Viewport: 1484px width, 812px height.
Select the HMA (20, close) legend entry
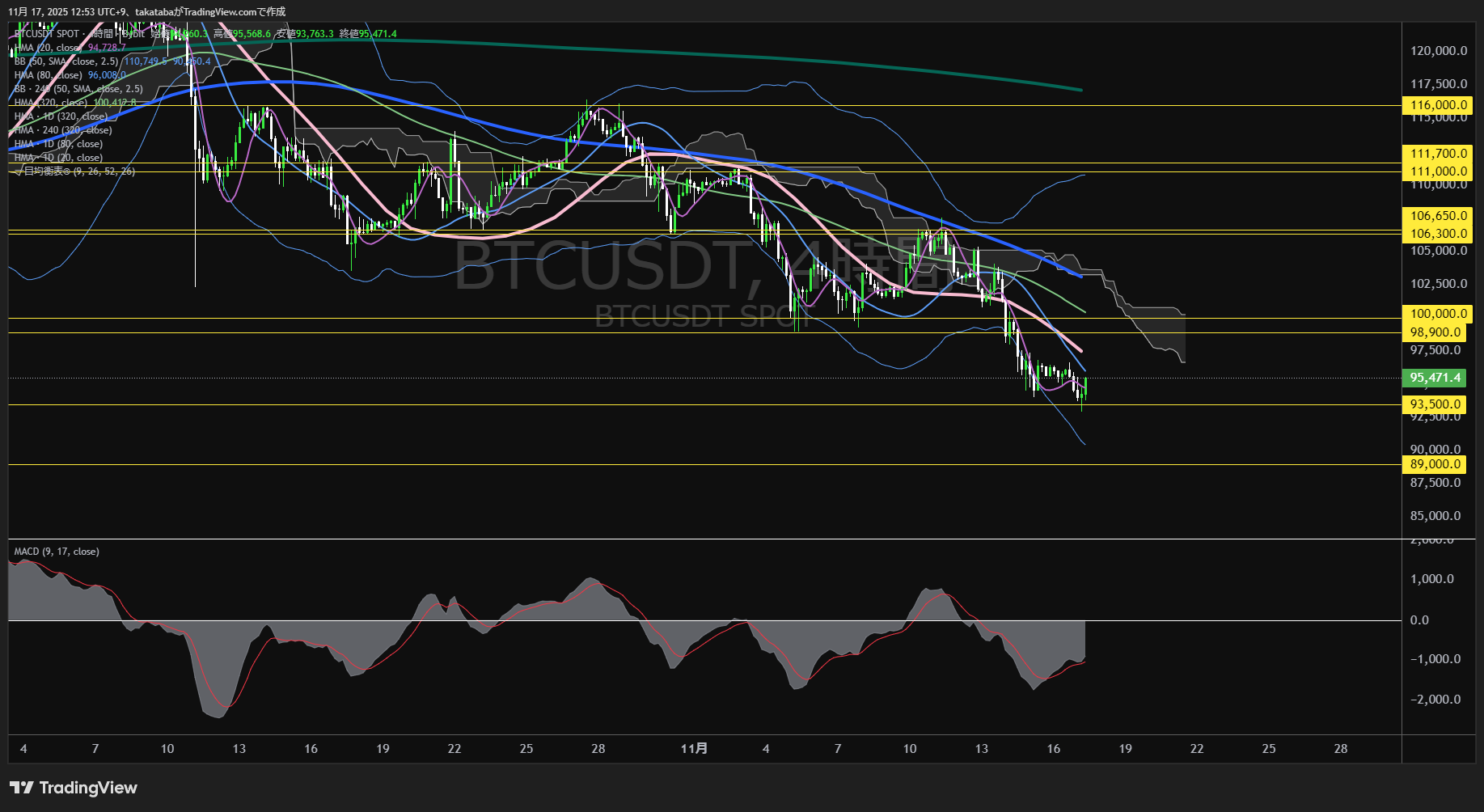pyautogui.click(x=50, y=47)
